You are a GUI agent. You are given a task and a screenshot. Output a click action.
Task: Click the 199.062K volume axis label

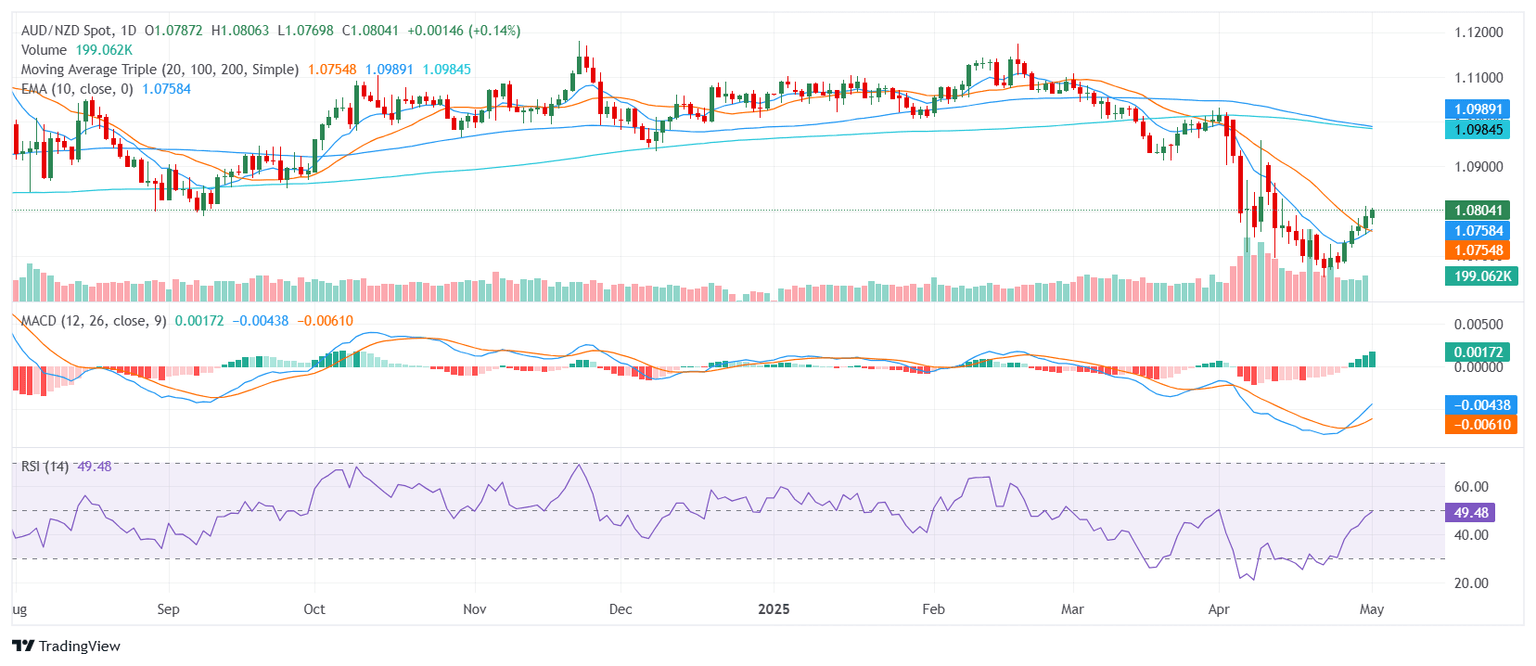coord(1481,276)
